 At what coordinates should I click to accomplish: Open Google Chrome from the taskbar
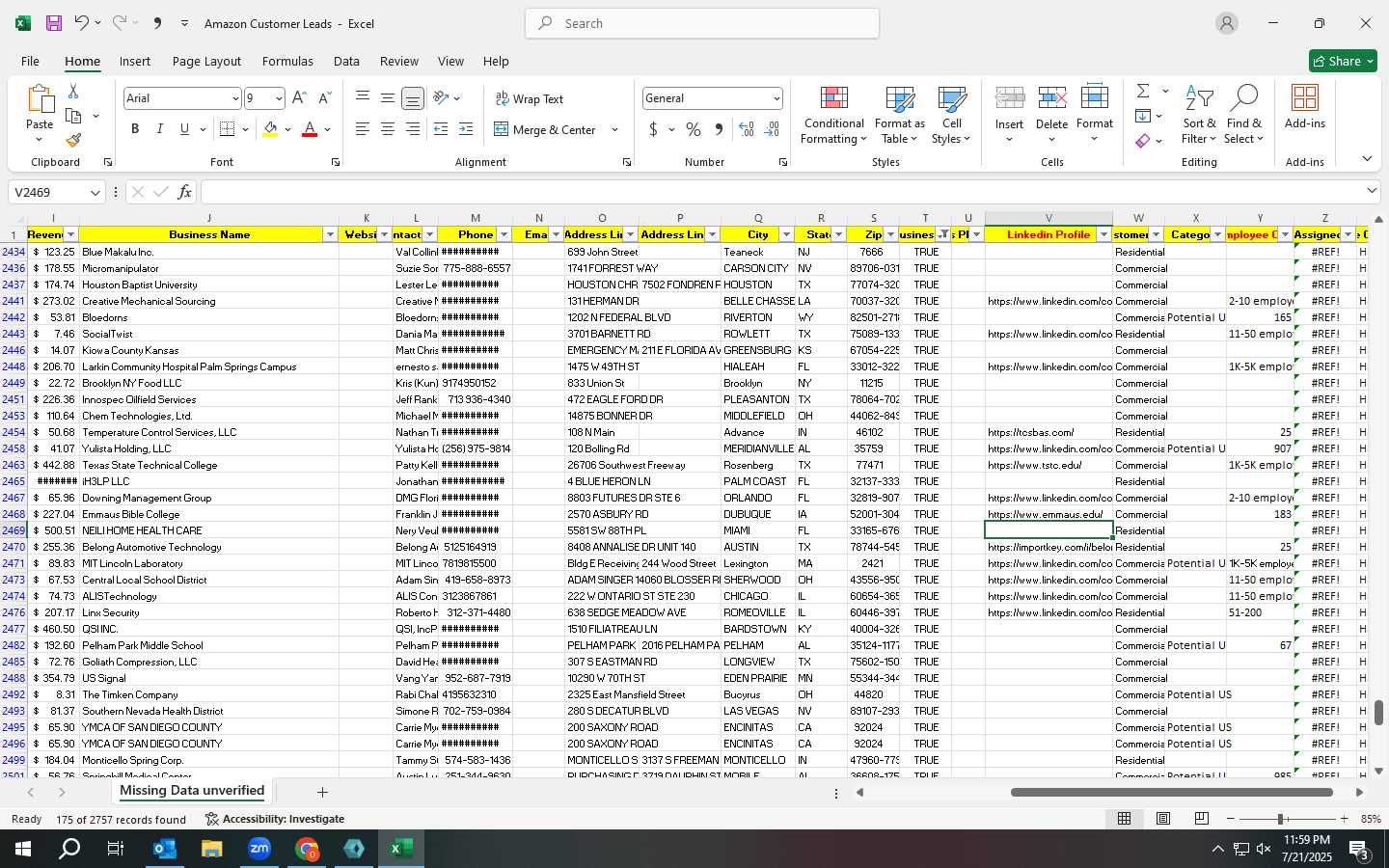click(x=307, y=849)
